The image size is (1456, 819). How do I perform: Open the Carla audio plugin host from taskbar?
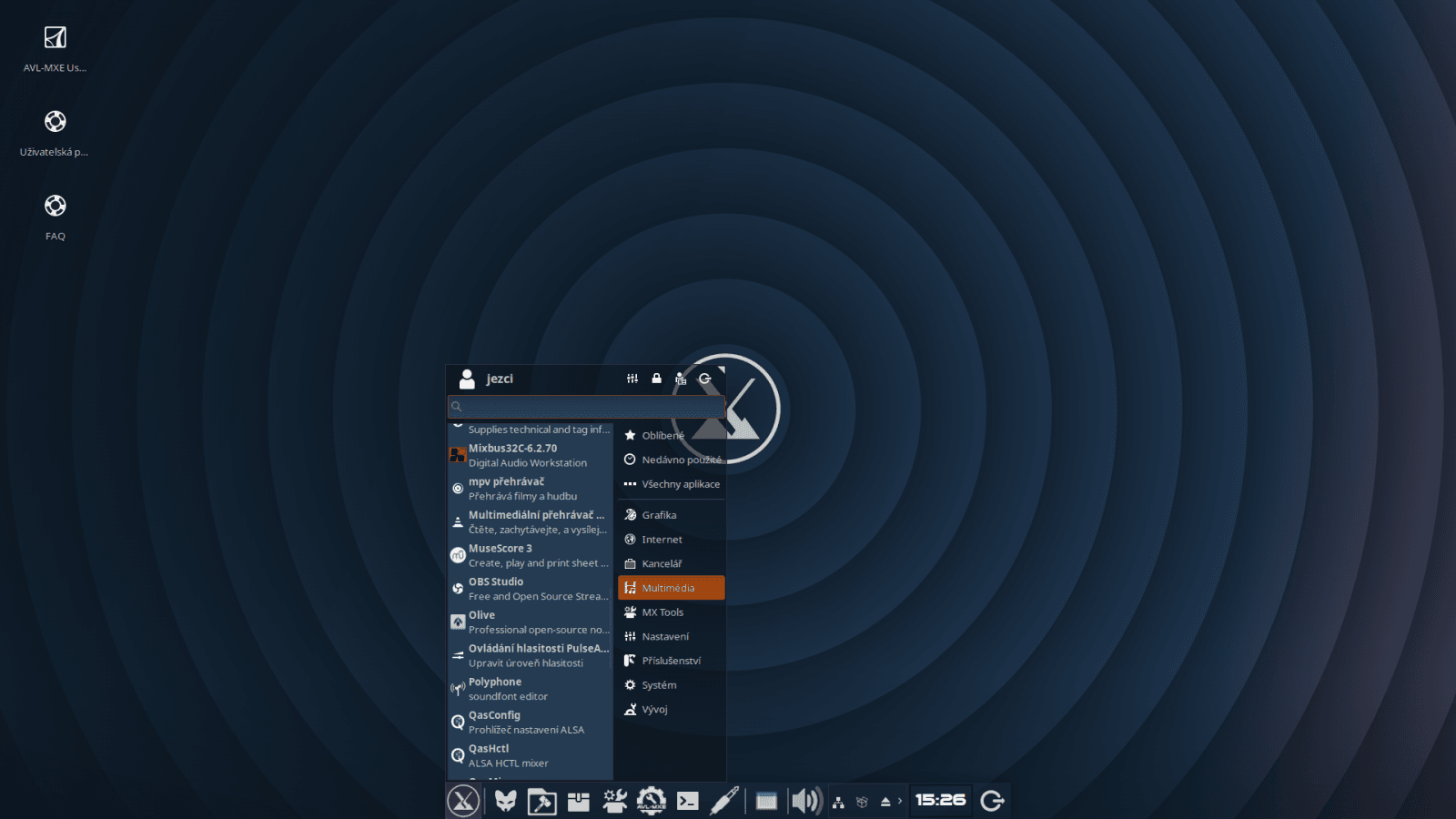(723, 801)
